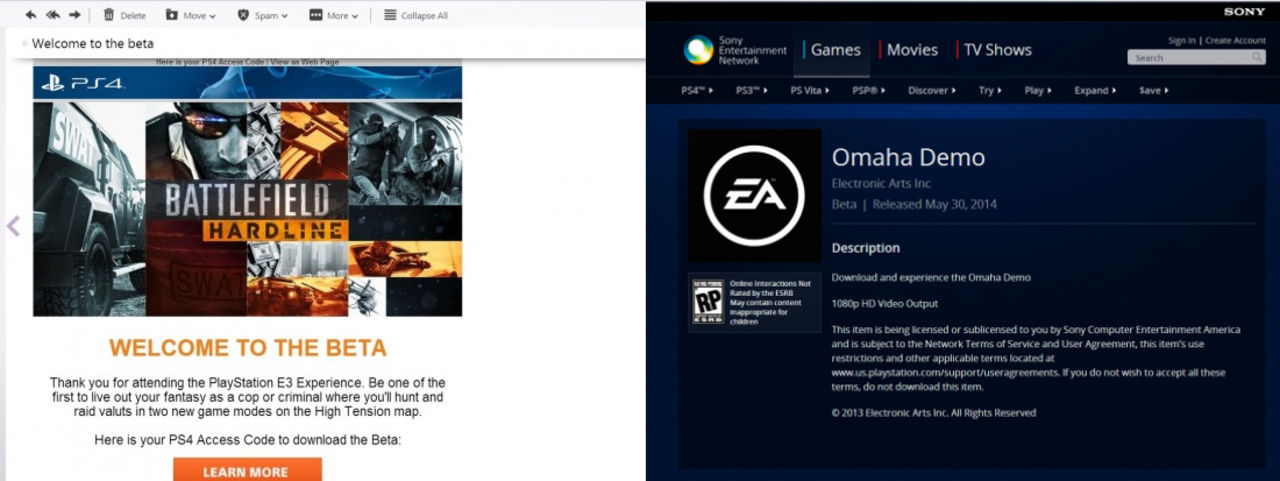The image size is (1280, 481).
Task: Expand the PS4 menu
Action: tap(697, 91)
